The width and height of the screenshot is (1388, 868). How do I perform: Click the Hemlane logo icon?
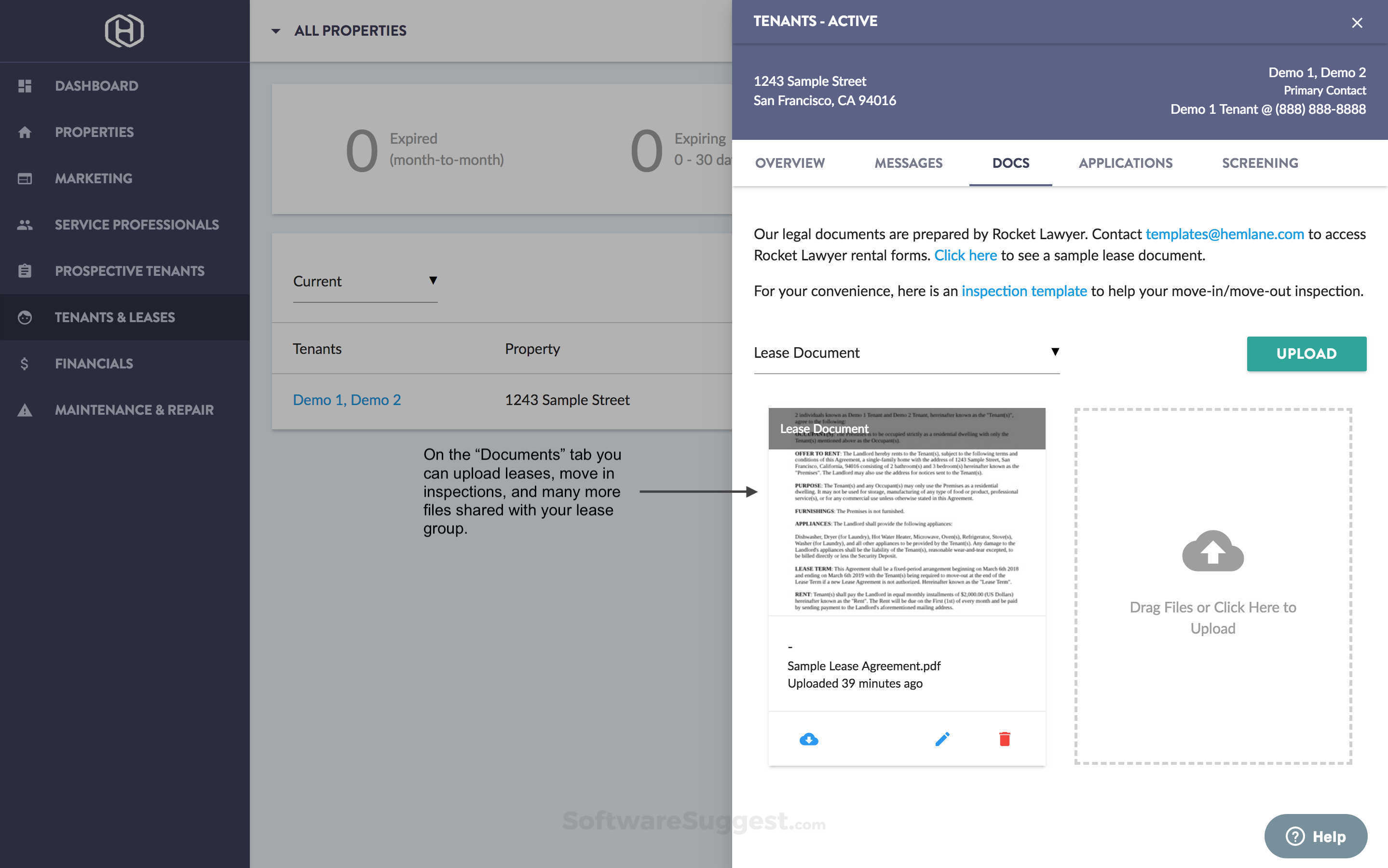pos(124,30)
